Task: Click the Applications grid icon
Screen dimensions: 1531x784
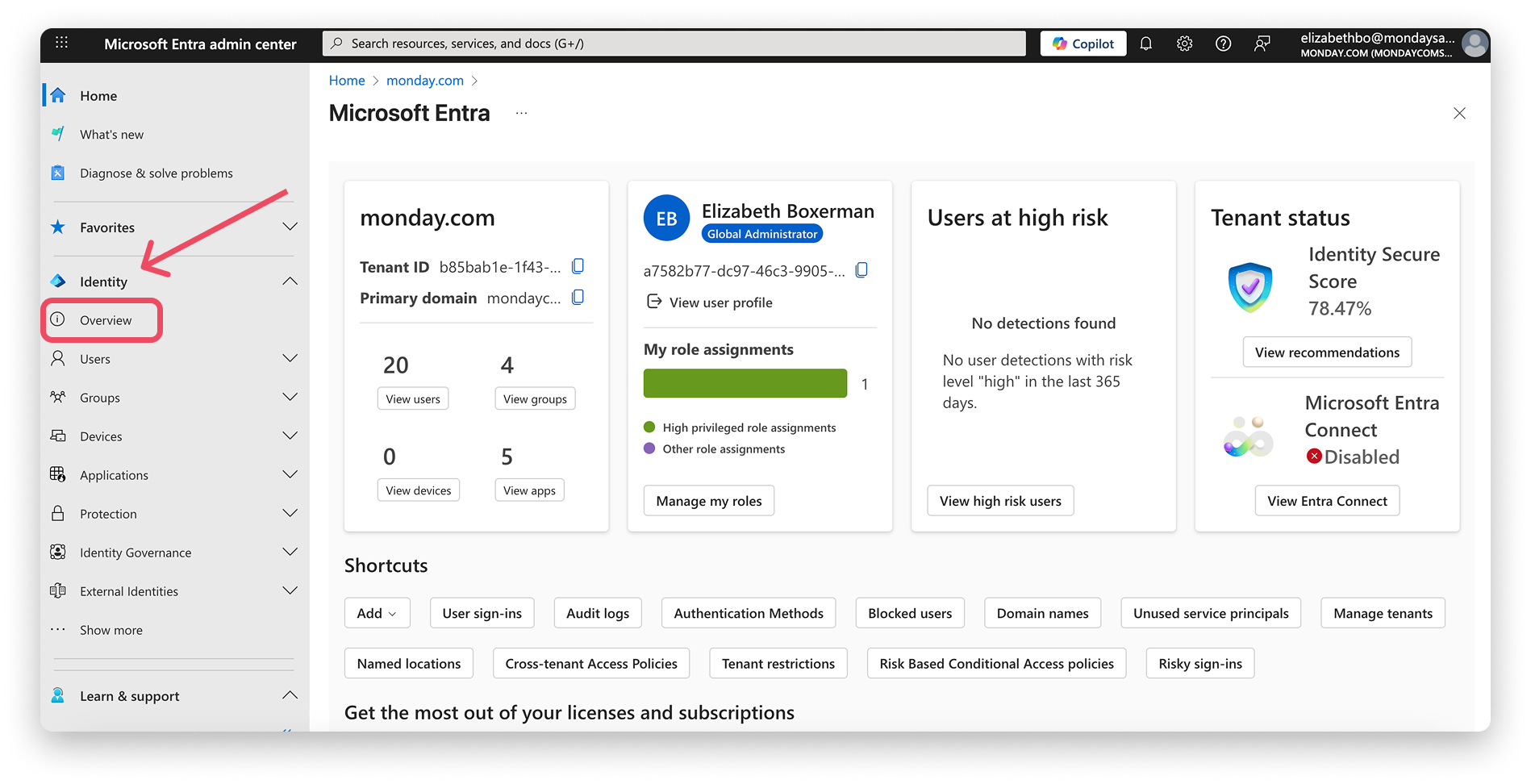Action: click(x=58, y=474)
